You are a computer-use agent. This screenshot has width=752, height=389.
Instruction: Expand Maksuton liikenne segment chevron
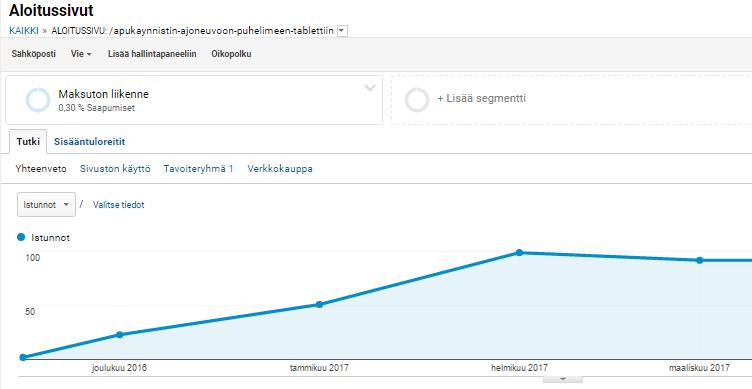pos(370,88)
